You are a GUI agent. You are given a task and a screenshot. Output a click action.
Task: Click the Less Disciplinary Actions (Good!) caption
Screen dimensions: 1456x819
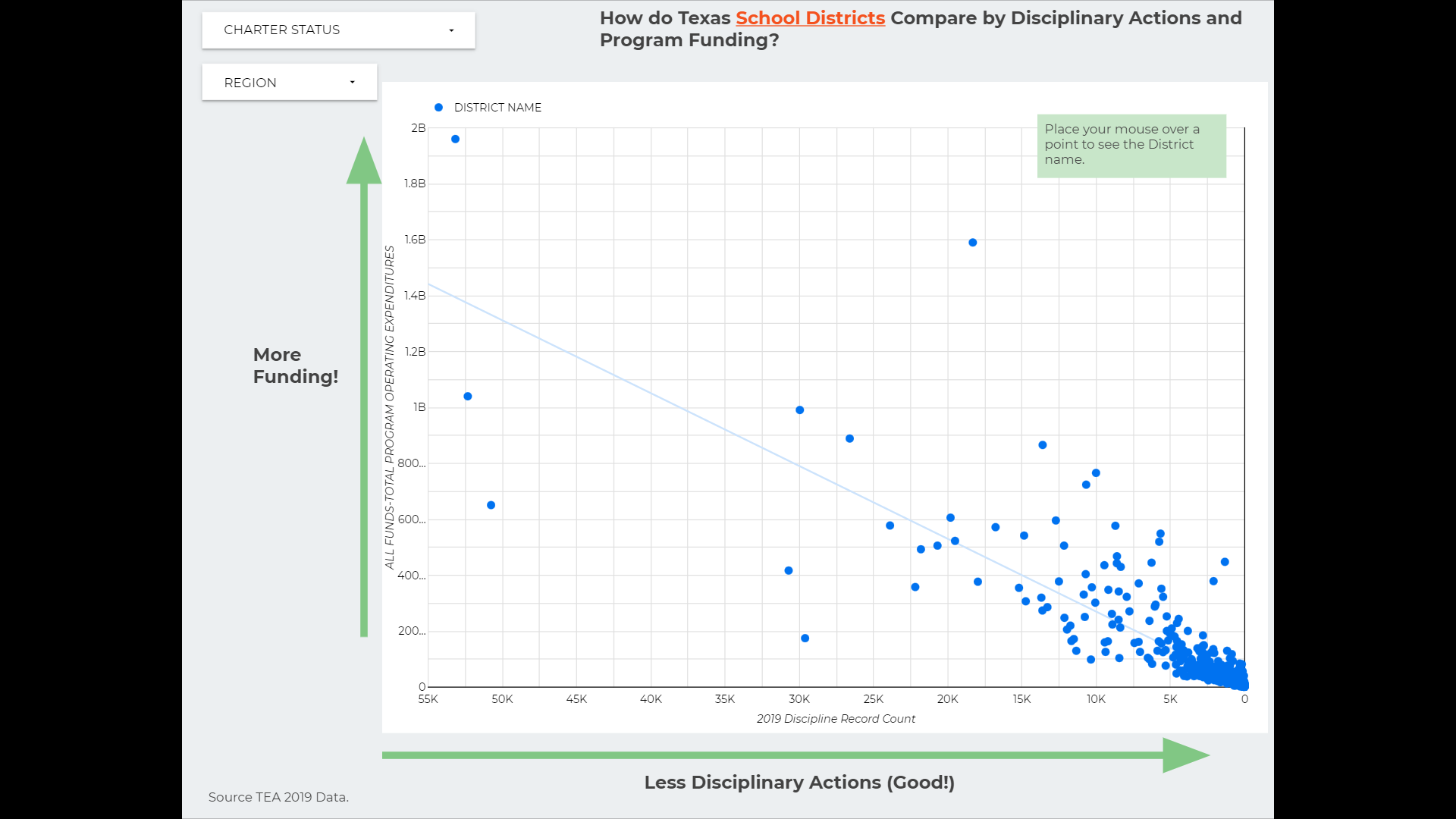(799, 783)
